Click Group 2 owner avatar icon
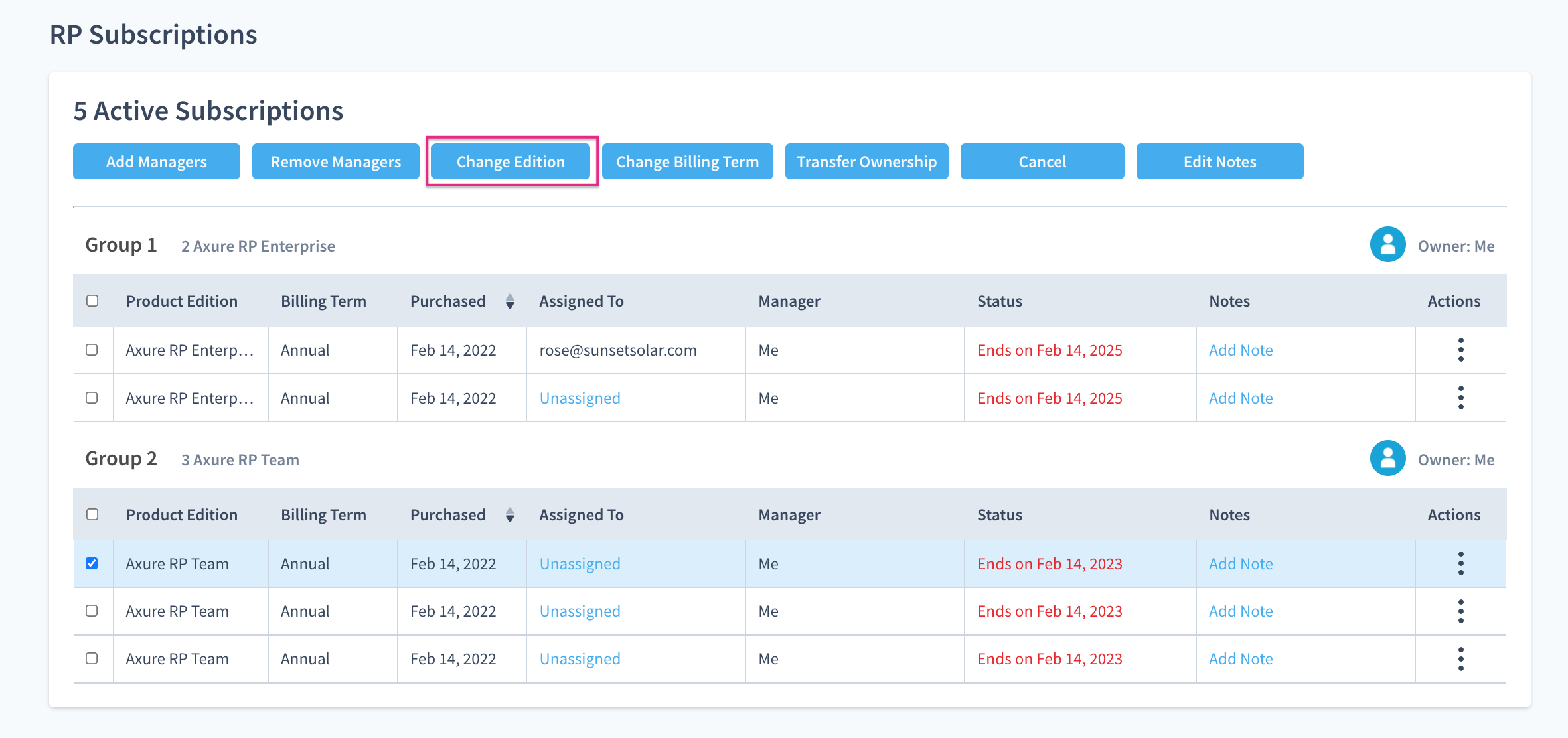The image size is (1568, 738). 1387,459
